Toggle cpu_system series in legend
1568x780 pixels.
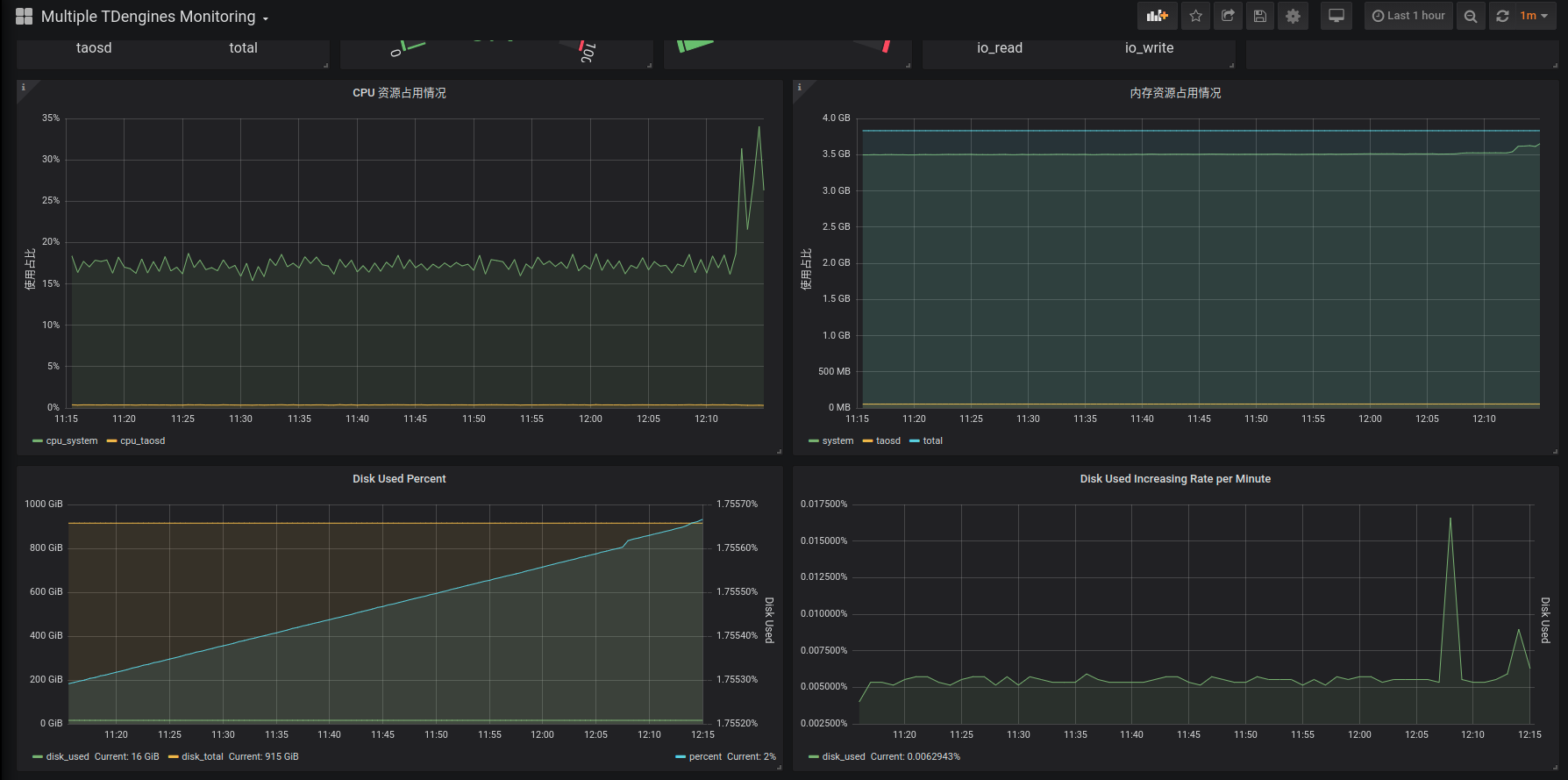click(72, 441)
